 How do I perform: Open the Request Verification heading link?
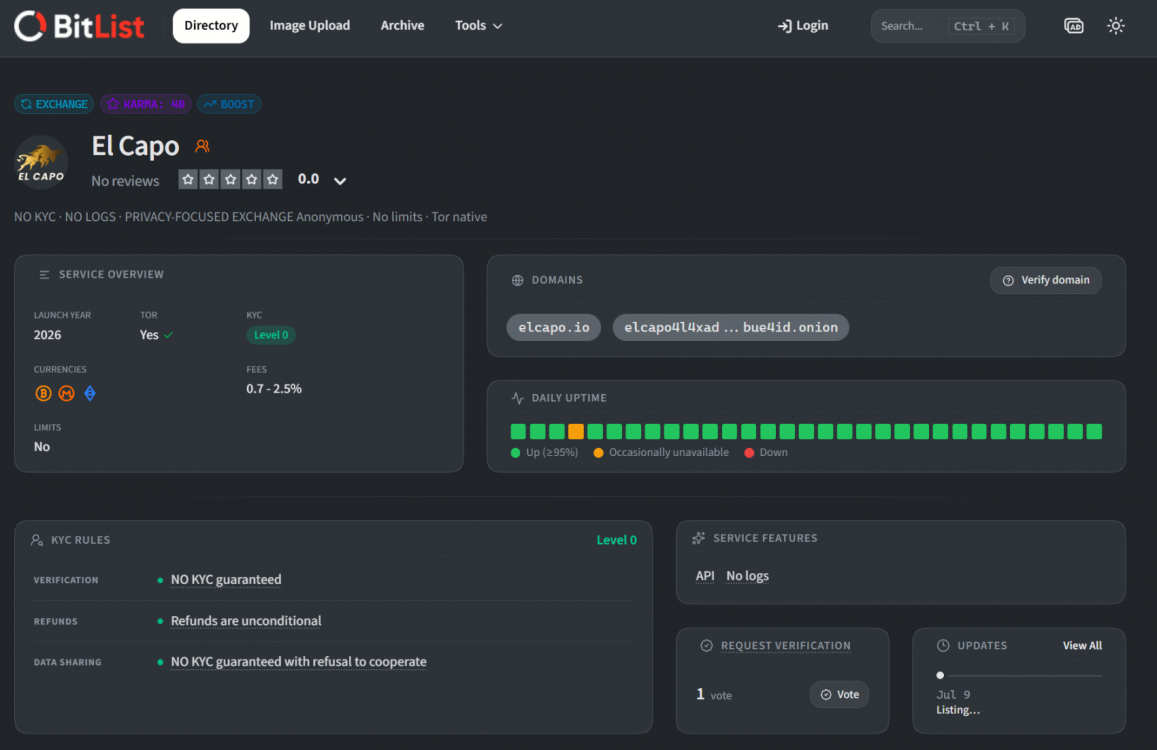(786, 646)
